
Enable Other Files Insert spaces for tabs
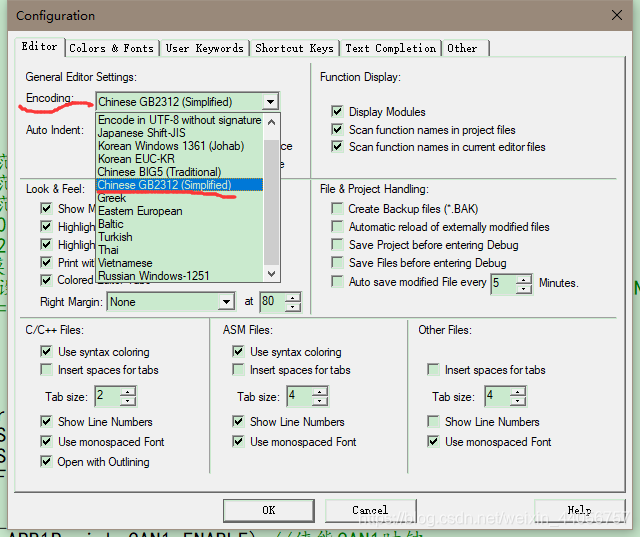point(433,370)
